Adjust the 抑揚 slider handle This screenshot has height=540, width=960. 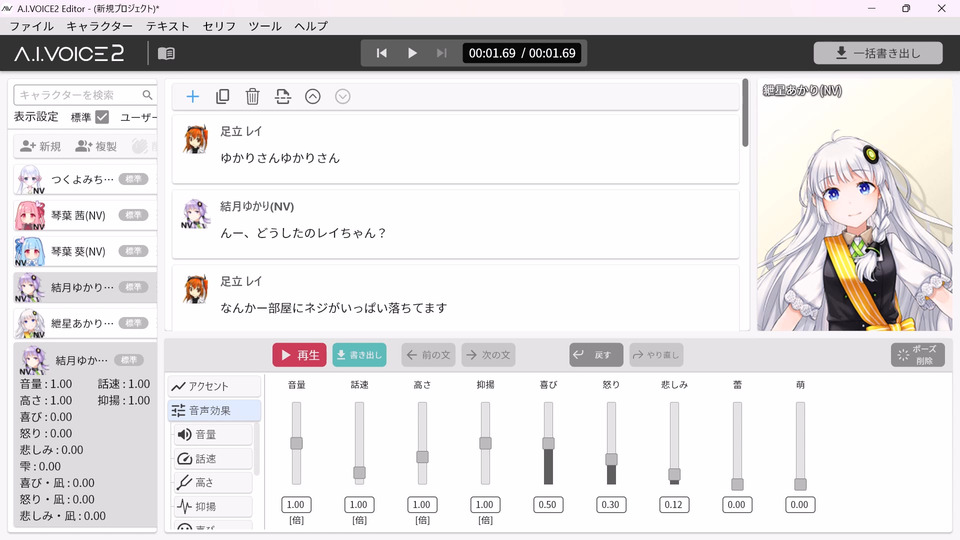click(486, 443)
